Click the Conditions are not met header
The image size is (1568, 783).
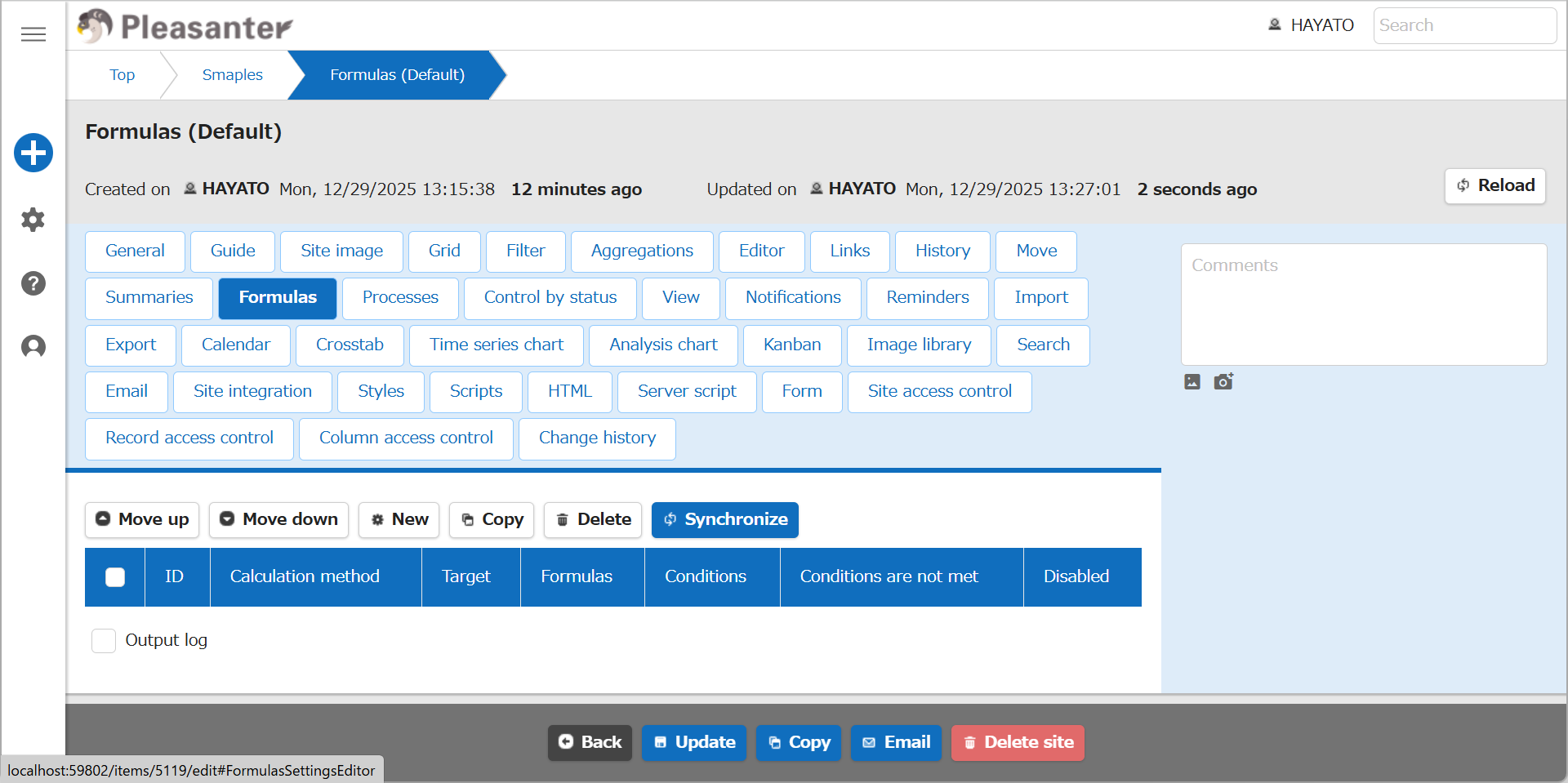902,577
